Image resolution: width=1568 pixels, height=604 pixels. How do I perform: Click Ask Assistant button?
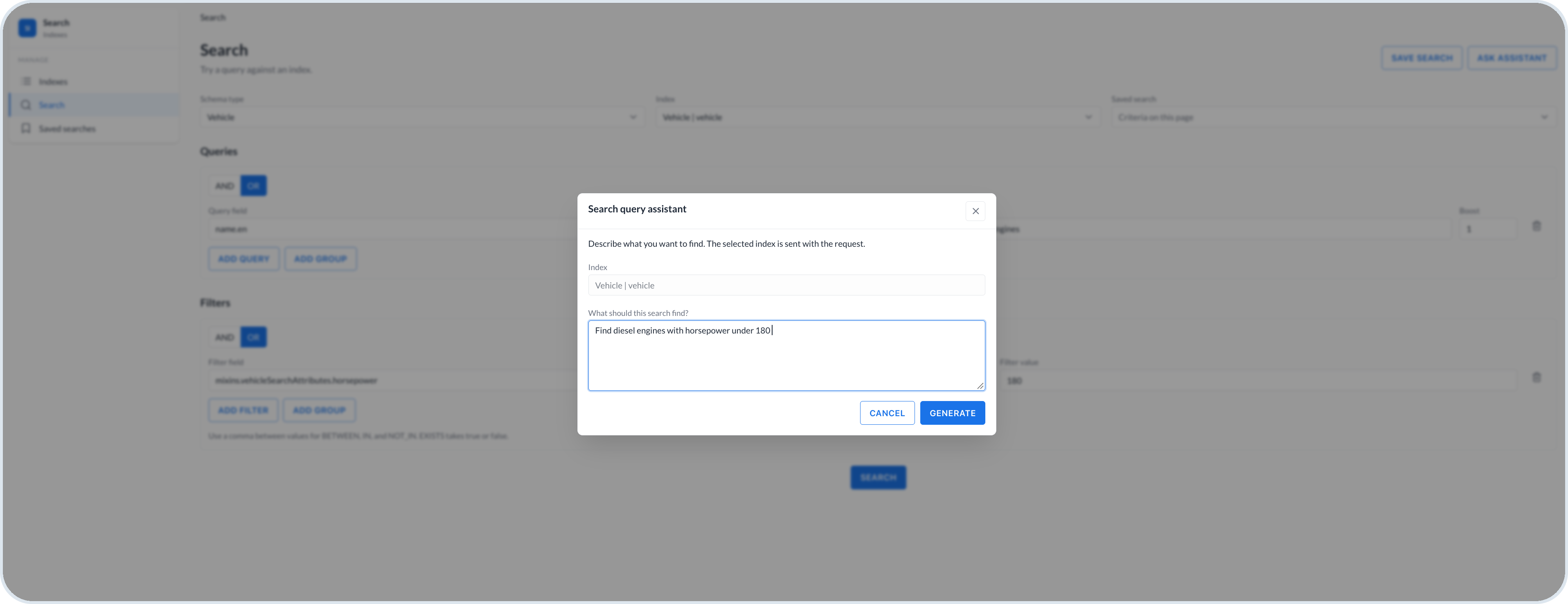pyautogui.click(x=1512, y=58)
